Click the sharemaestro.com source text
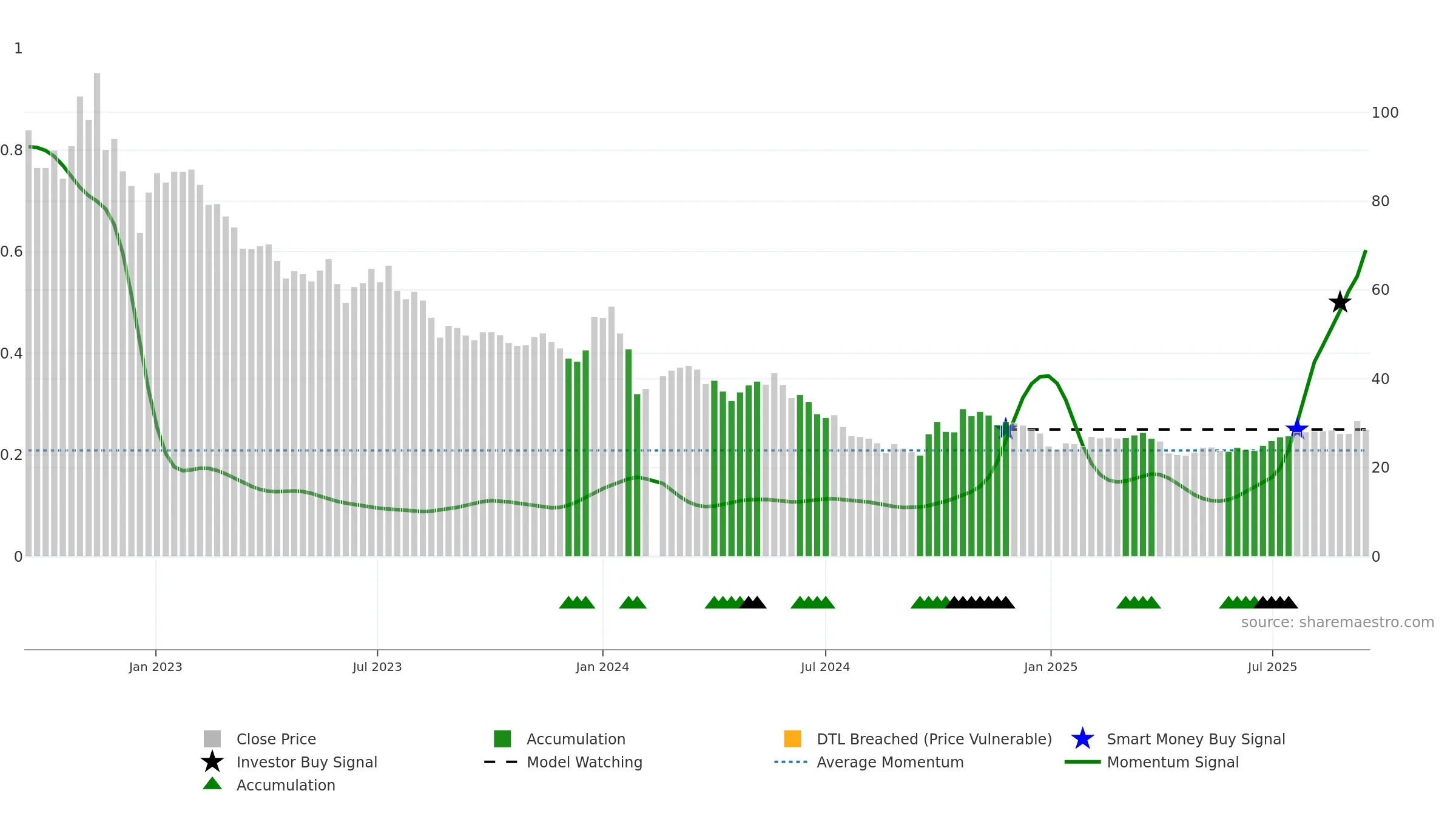Viewport: 1456px width, 819px height. coord(1338,622)
